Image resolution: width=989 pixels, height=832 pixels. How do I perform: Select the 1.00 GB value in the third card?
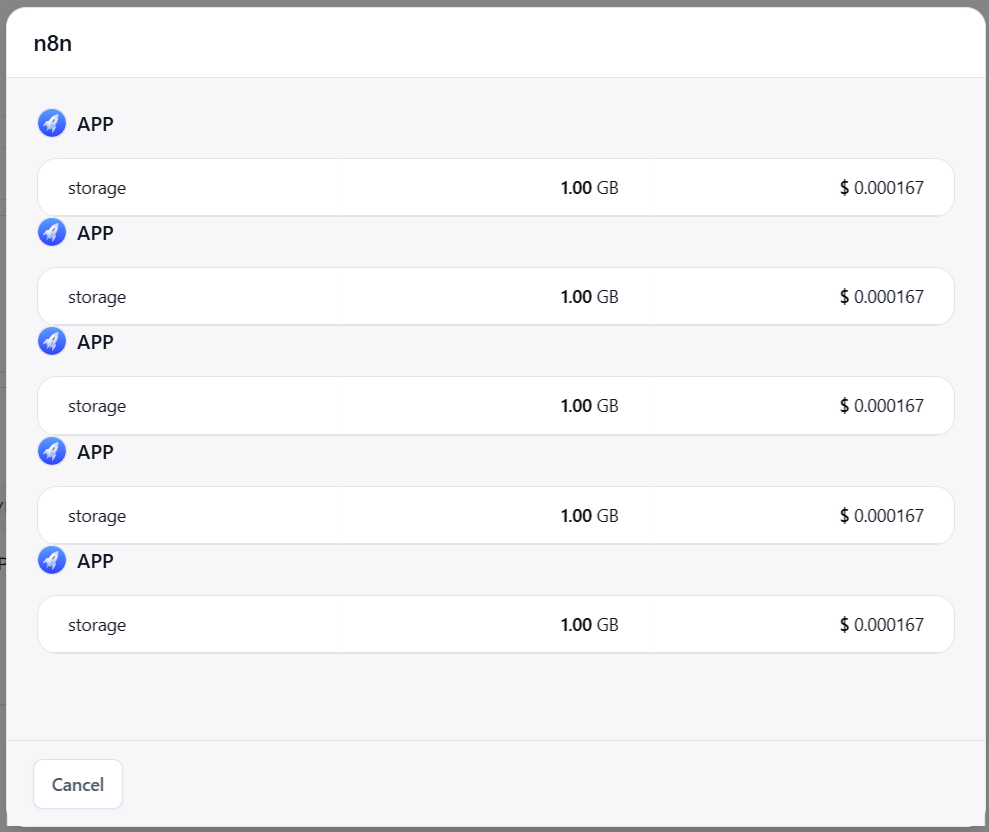pyautogui.click(x=590, y=406)
